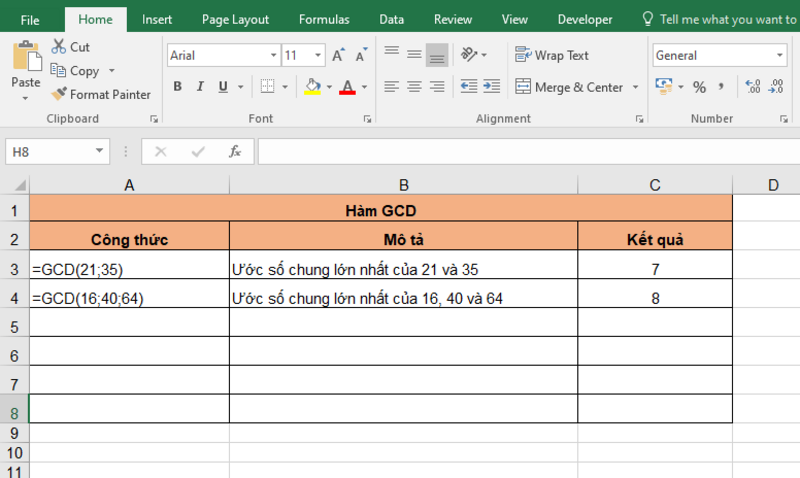
Task: Select cell with =GCD(16;40;64)
Action: tap(130, 293)
